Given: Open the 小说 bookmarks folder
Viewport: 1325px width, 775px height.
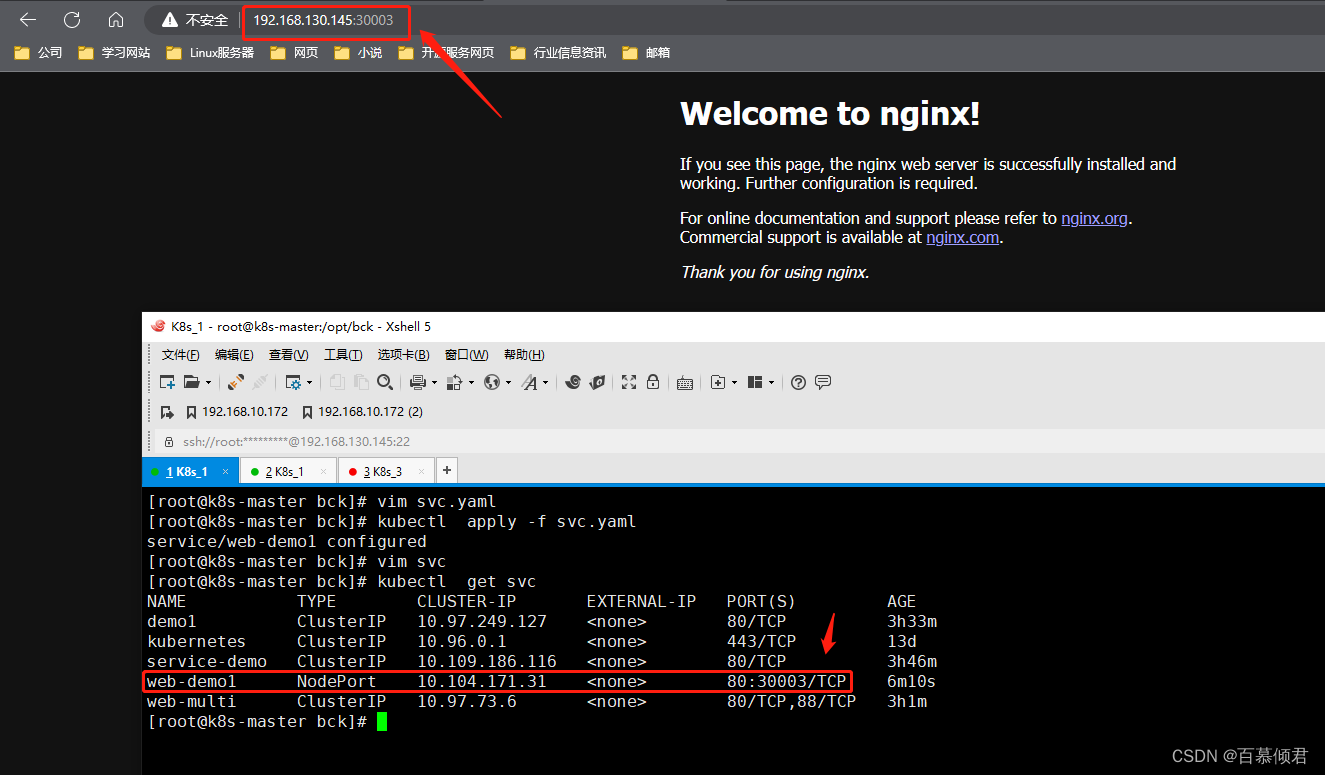Looking at the screenshot, I should point(358,52).
